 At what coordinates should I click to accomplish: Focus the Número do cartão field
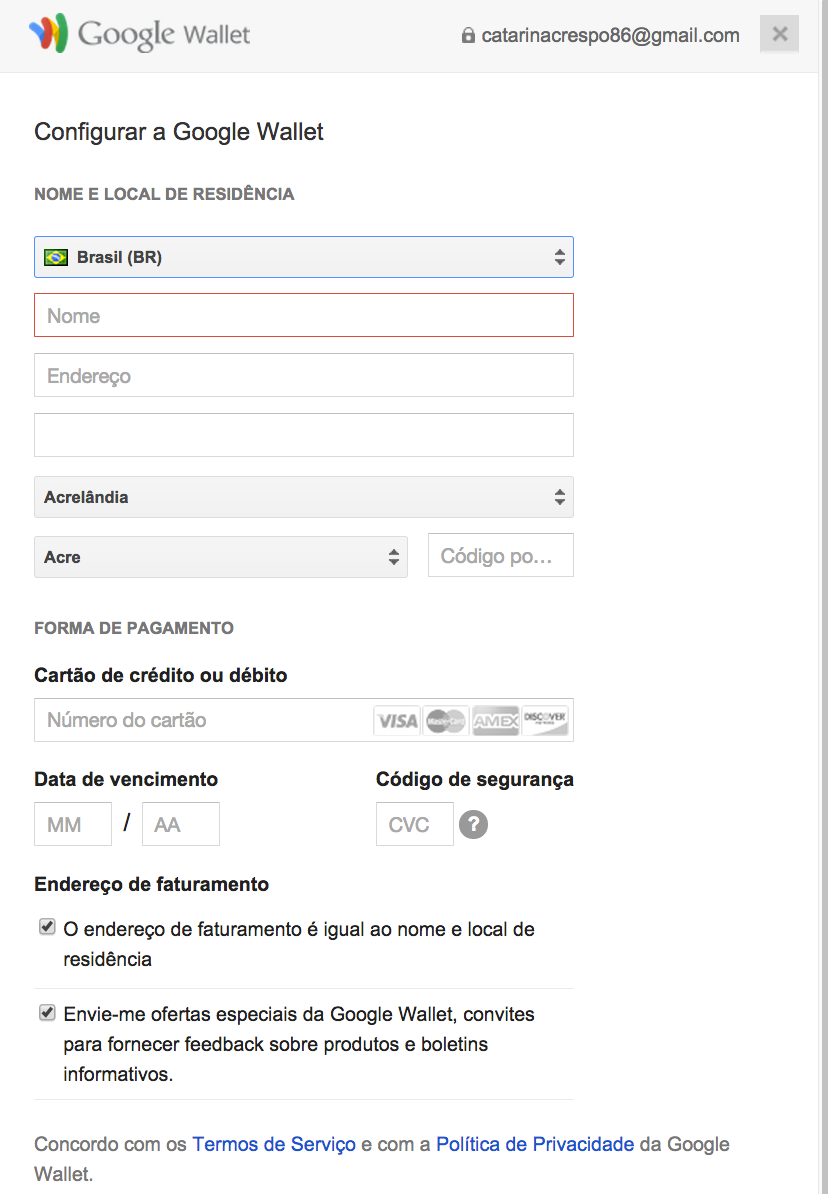coord(200,720)
